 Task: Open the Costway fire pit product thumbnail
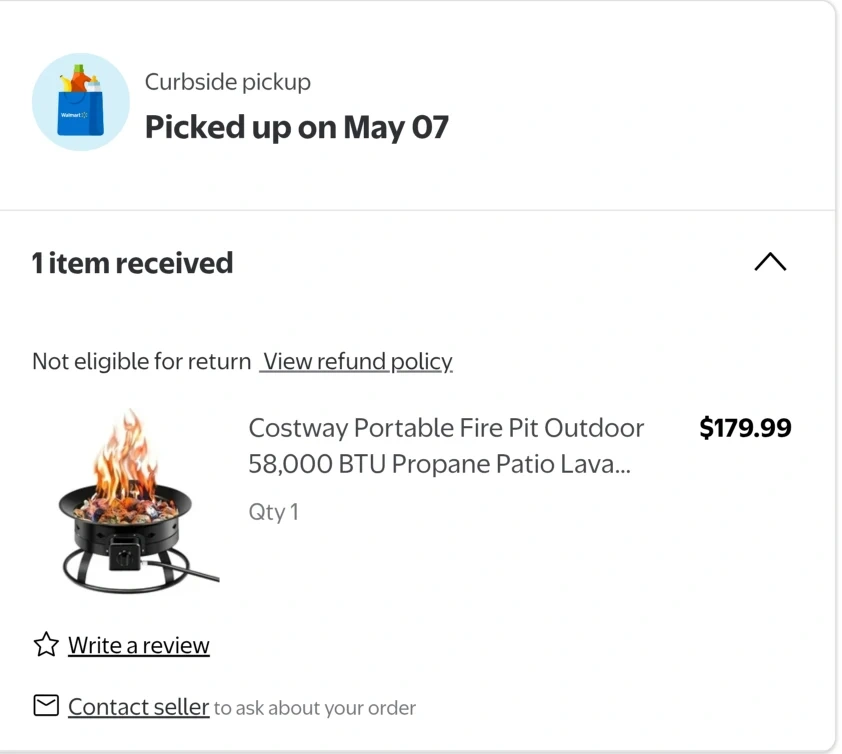point(135,500)
